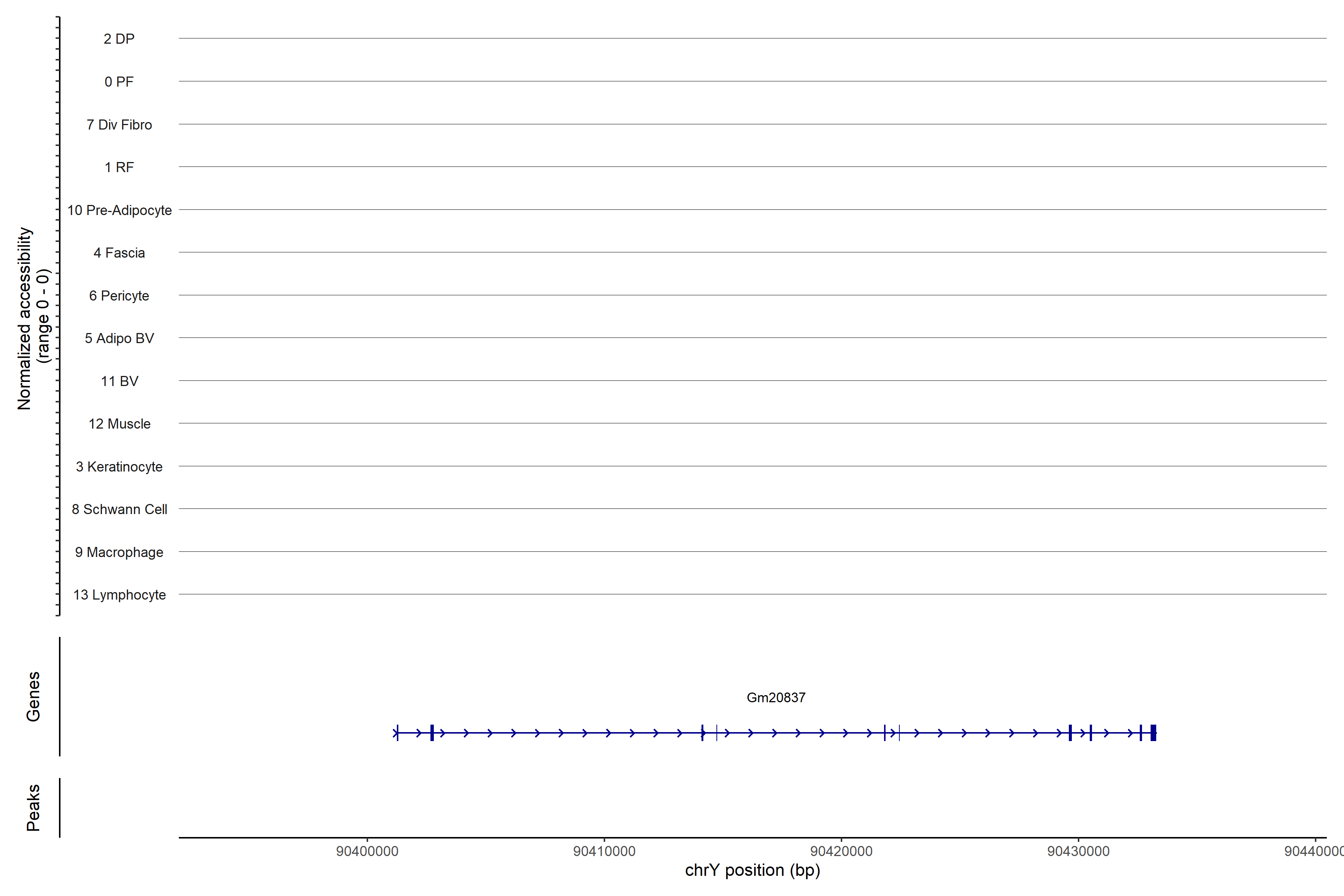Image resolution: width=1344 pixels, height=896 pixels.
Task: Click the 6 Pericyte track label
Action: (x=119, y=295)
